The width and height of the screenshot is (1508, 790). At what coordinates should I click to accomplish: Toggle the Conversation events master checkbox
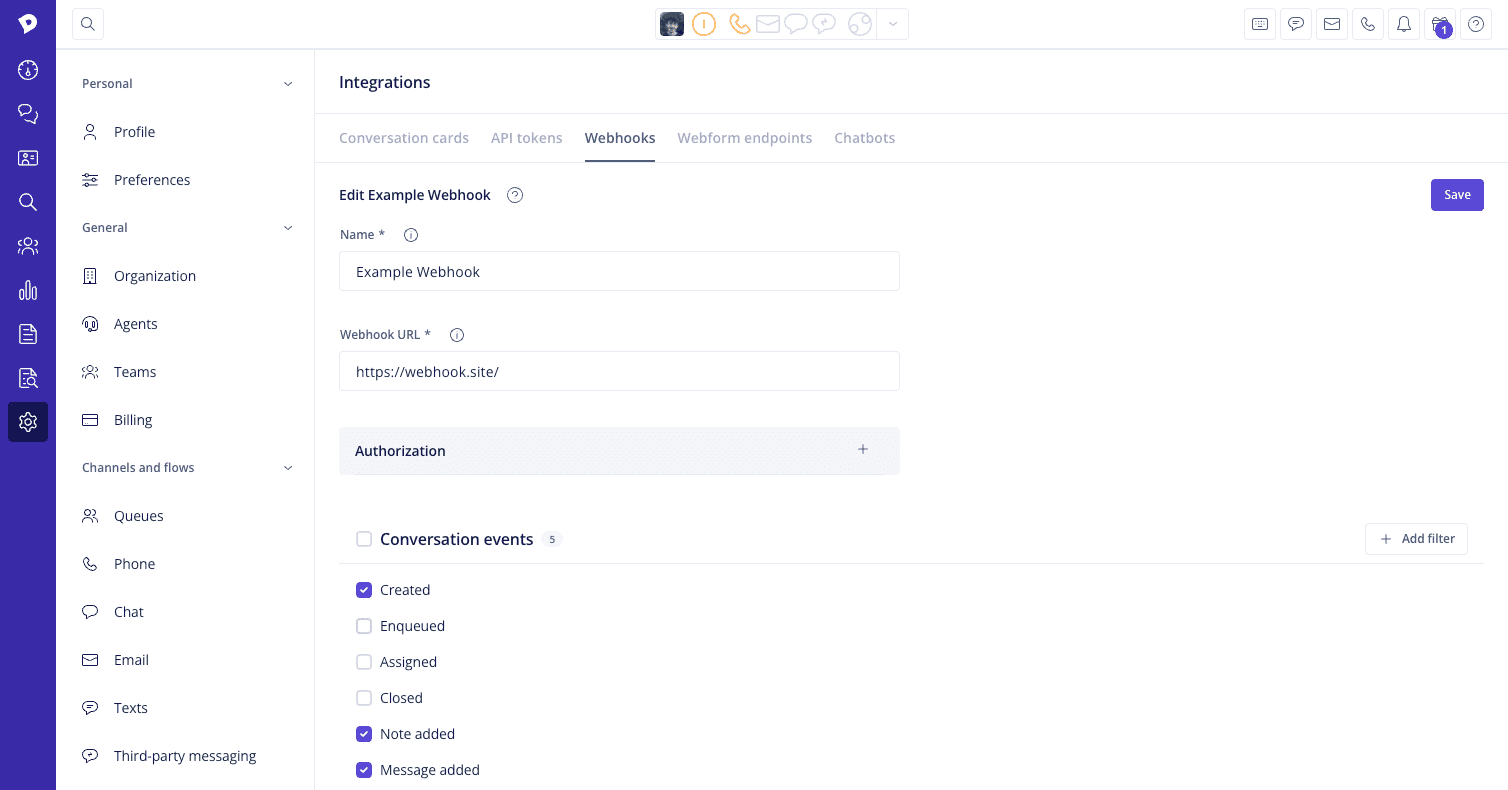[364, 539]
